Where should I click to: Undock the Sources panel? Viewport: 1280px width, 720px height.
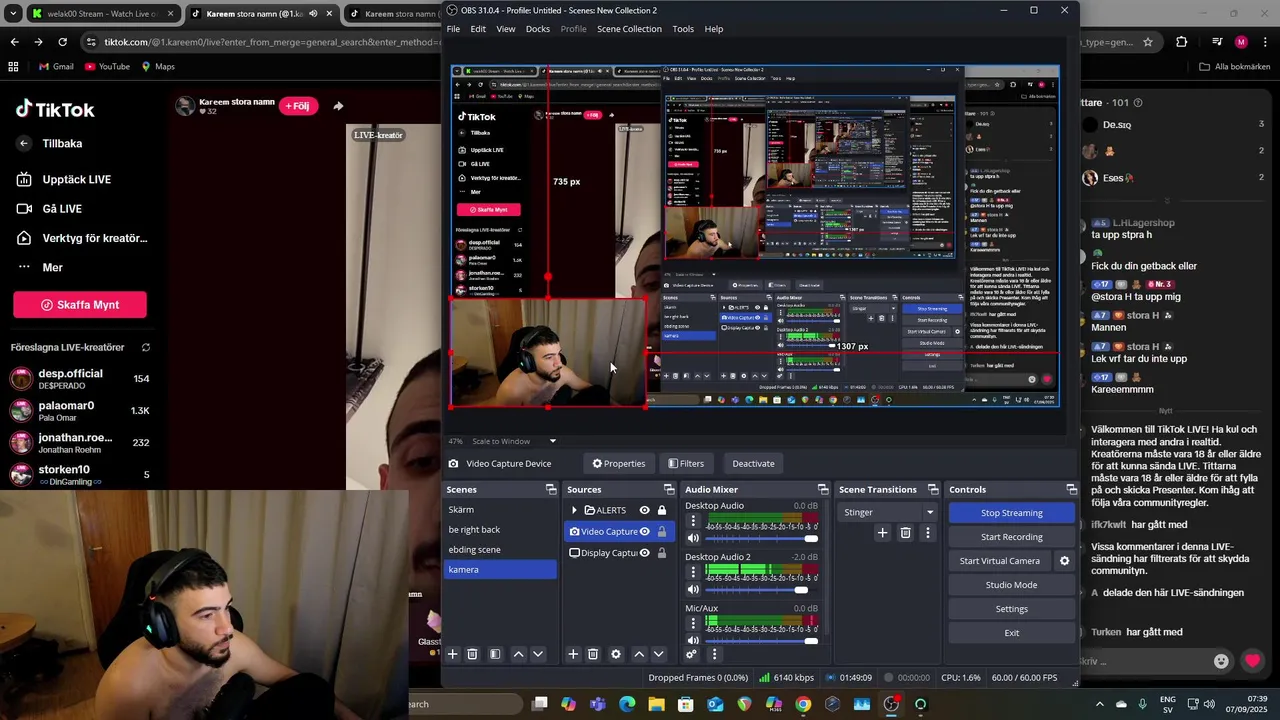(669, 489)
